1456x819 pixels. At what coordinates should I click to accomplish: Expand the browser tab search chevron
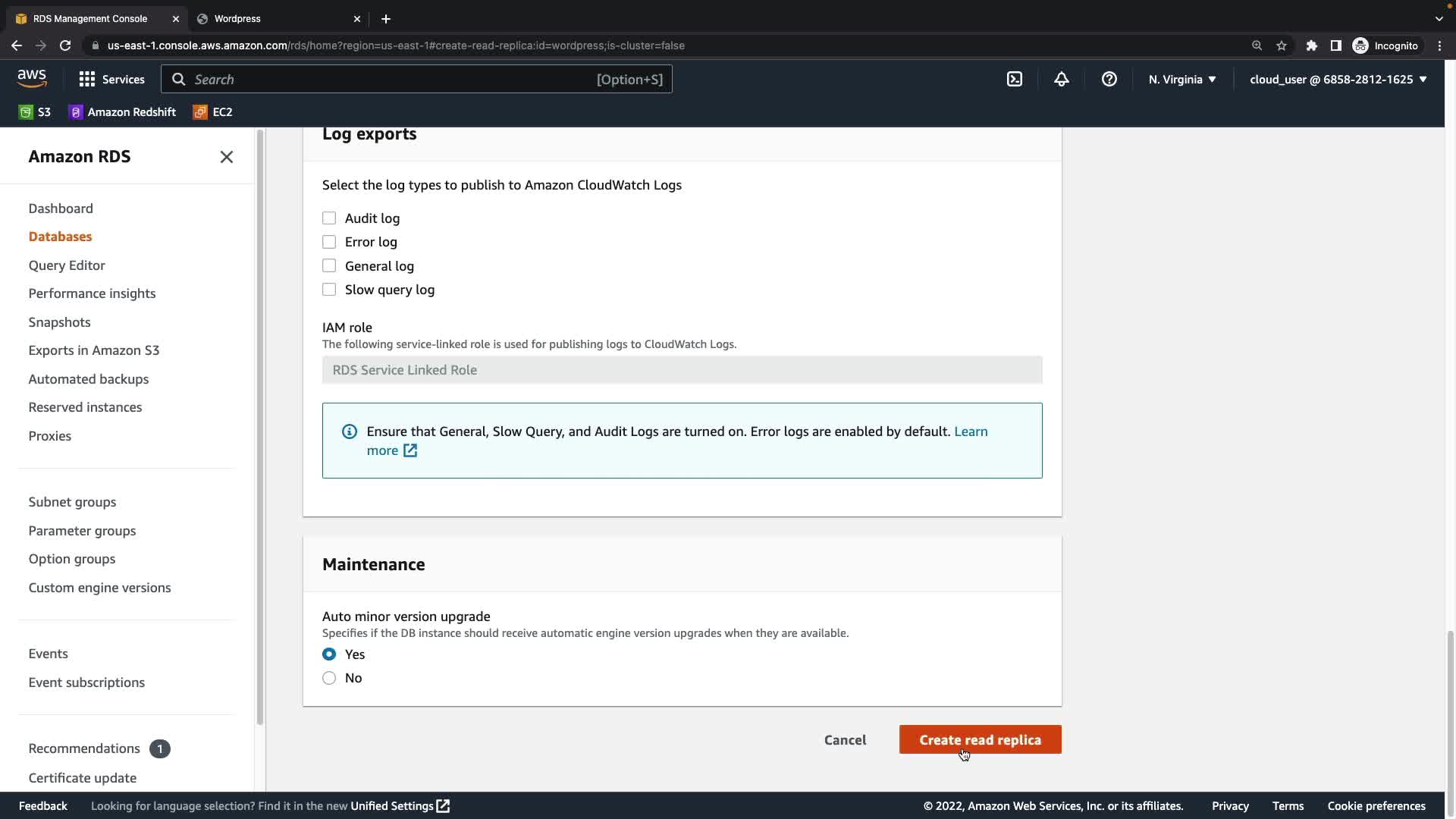click(x=1439, y=18)
